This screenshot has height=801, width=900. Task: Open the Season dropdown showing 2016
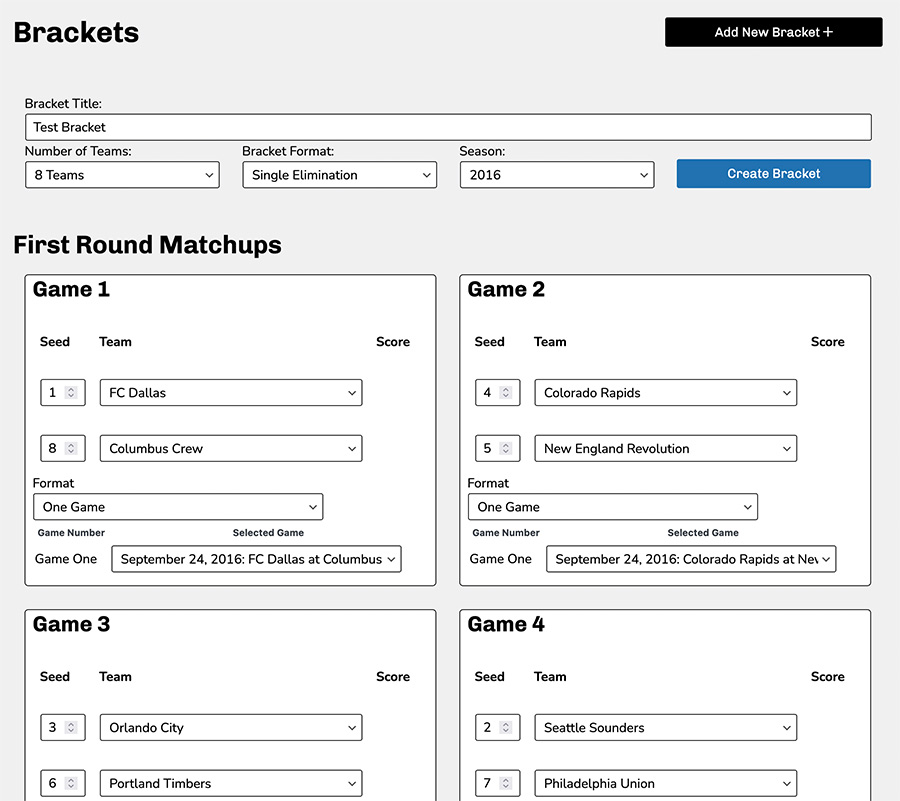(557, 175)
